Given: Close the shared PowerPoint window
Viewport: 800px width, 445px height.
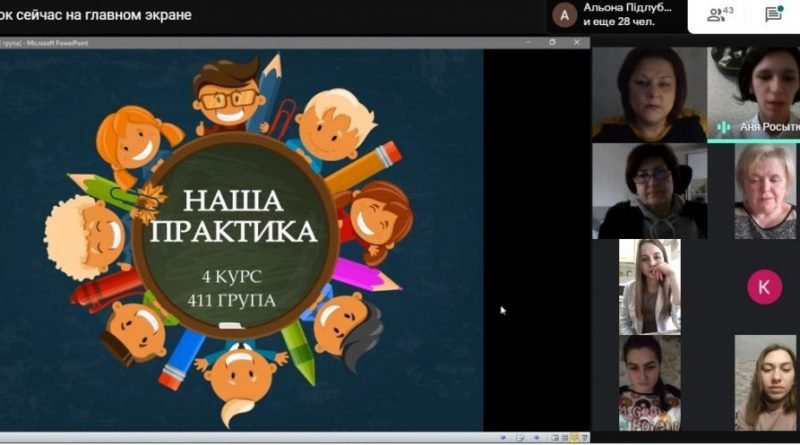Looking at the screenshot, I should [577, 42].
